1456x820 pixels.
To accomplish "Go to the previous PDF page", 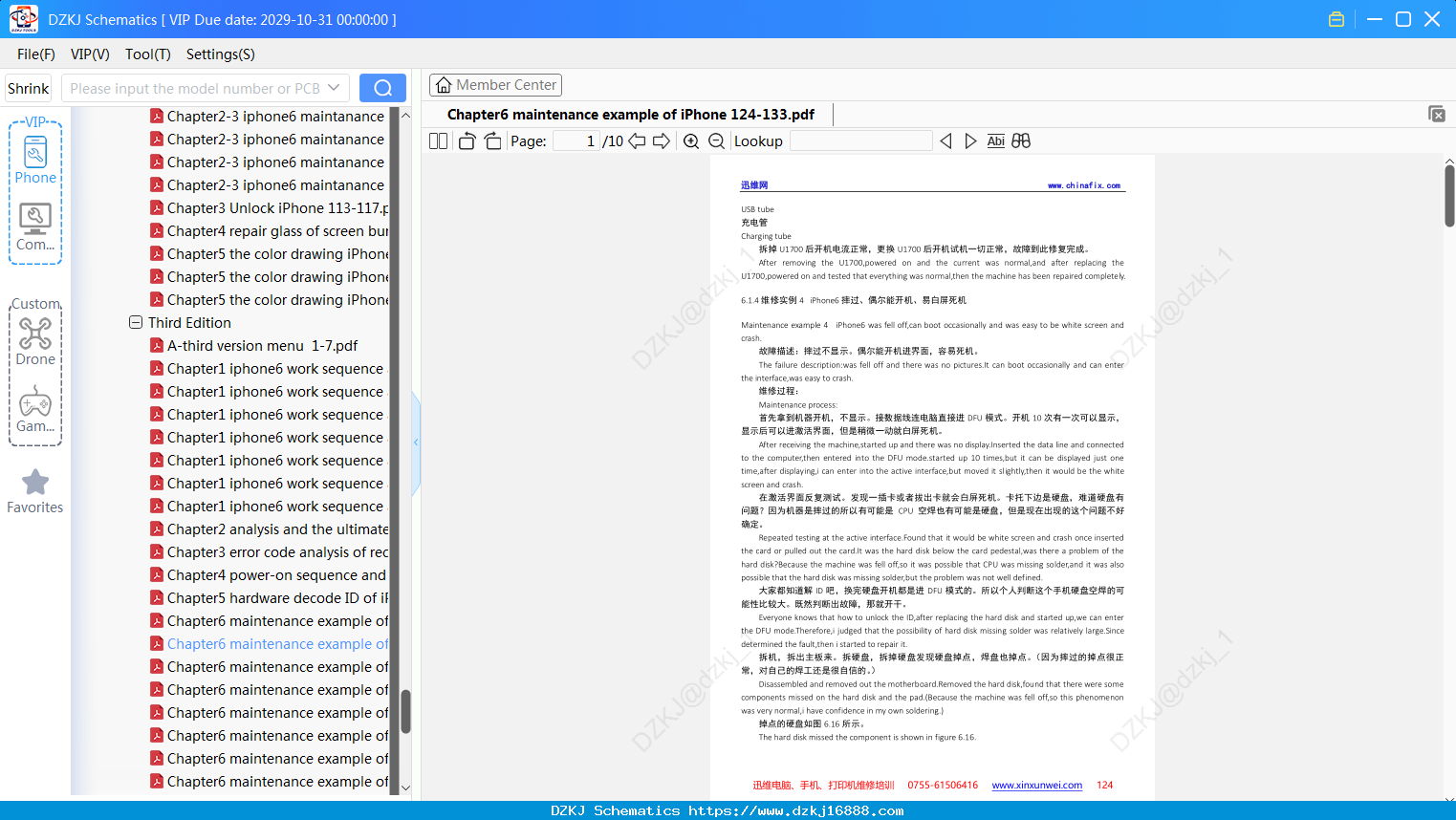I will pos(637,141).
